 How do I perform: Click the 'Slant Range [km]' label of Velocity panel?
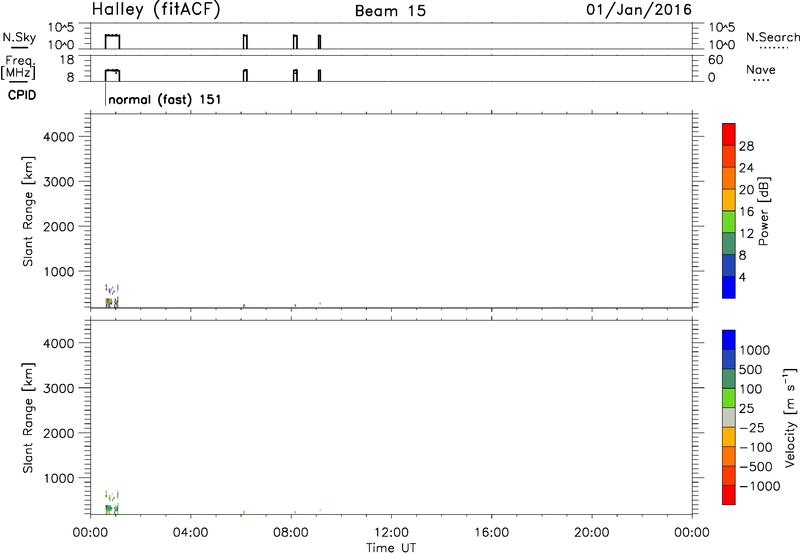(x=28, y=418)
